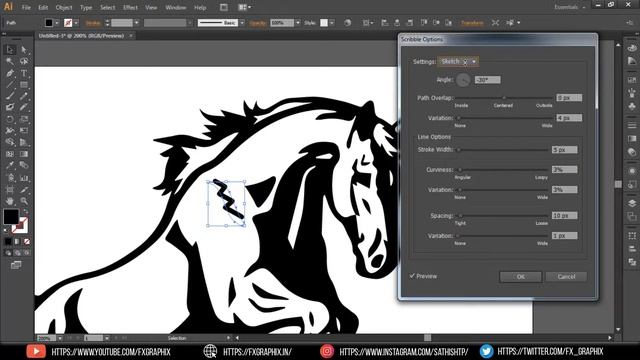Reset to default fill and stroke

tap(6, 230)
